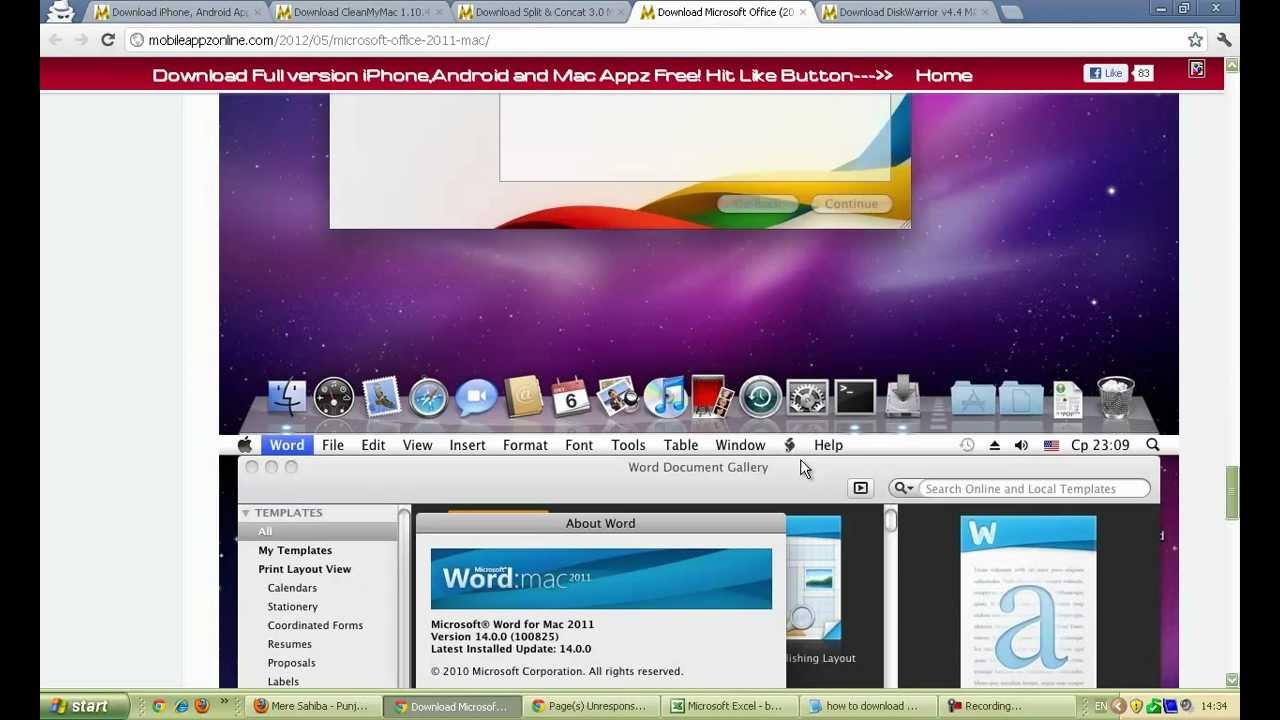
Task: Click the volume speaker icon in menu bar
Action: pos(1021,445)
